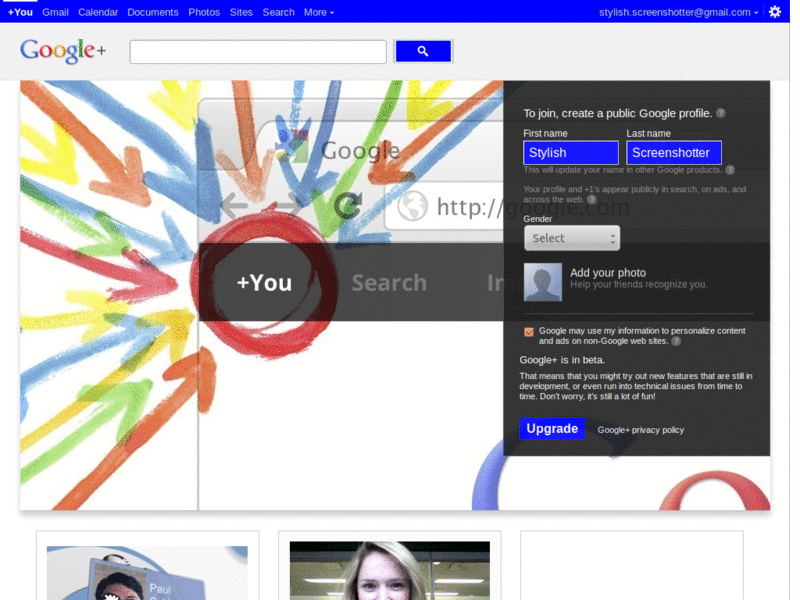Click the Google+ logo
This screenshot has width=800, height=600.
(63, 51)
